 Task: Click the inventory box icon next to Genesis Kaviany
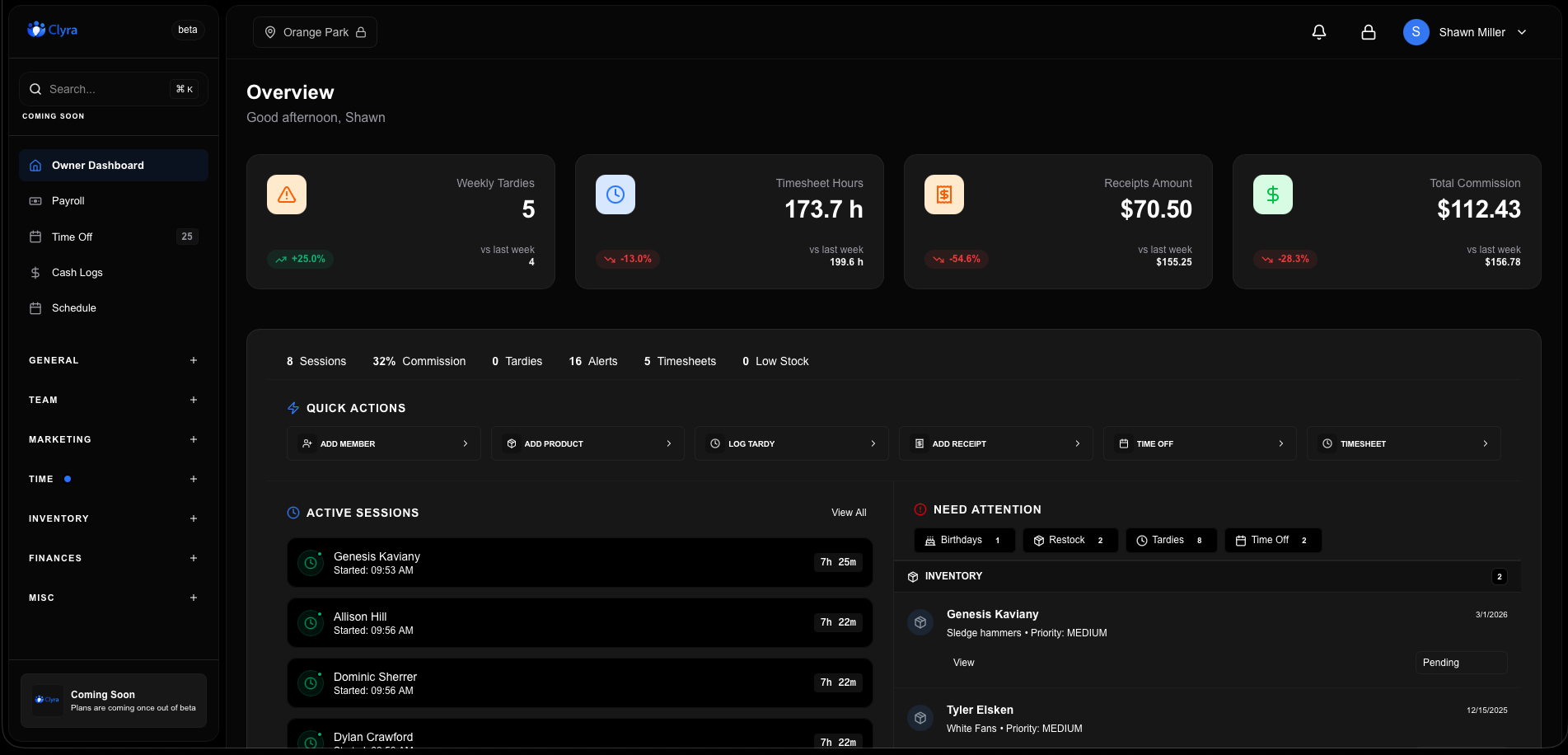coord(920,622)
